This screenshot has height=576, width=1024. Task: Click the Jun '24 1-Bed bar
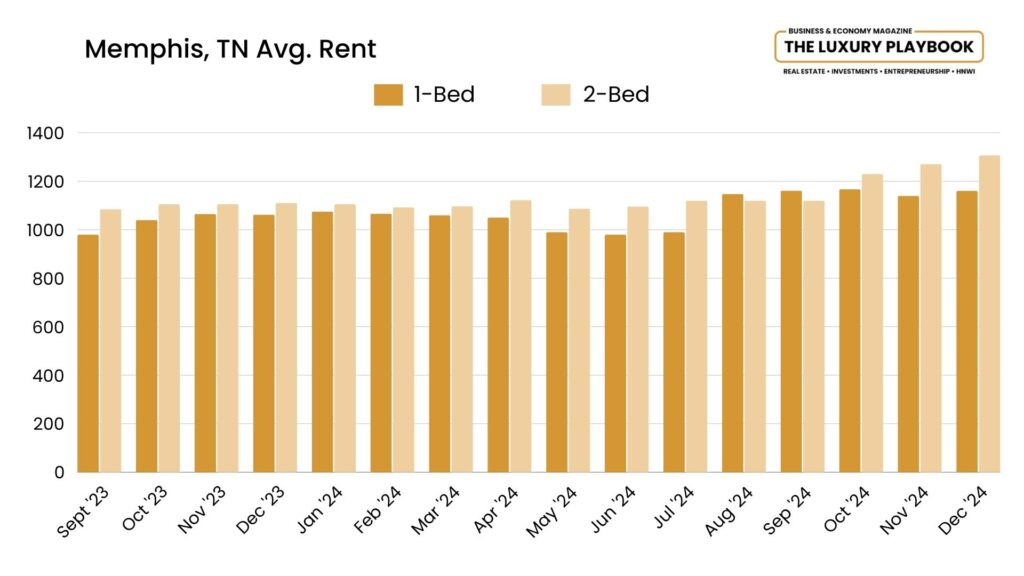pos(615,353)
